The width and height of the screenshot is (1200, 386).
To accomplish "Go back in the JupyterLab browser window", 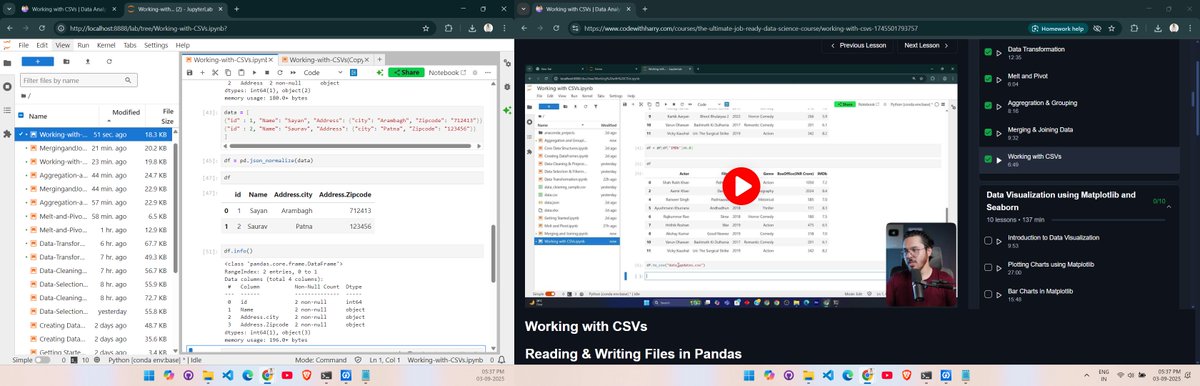I will (x=9, y=28).
